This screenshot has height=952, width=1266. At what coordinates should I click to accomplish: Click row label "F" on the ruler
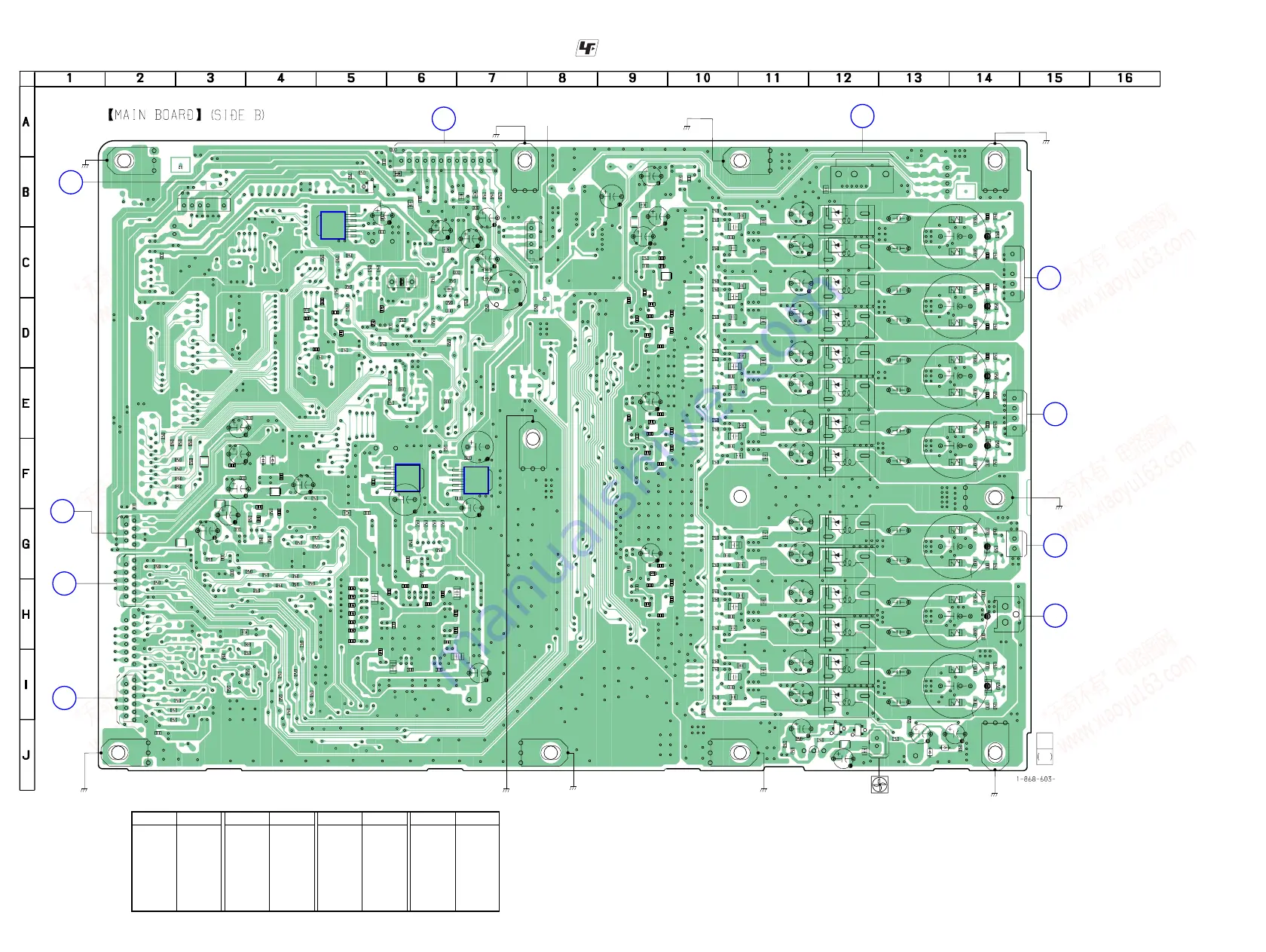(26, 473)
